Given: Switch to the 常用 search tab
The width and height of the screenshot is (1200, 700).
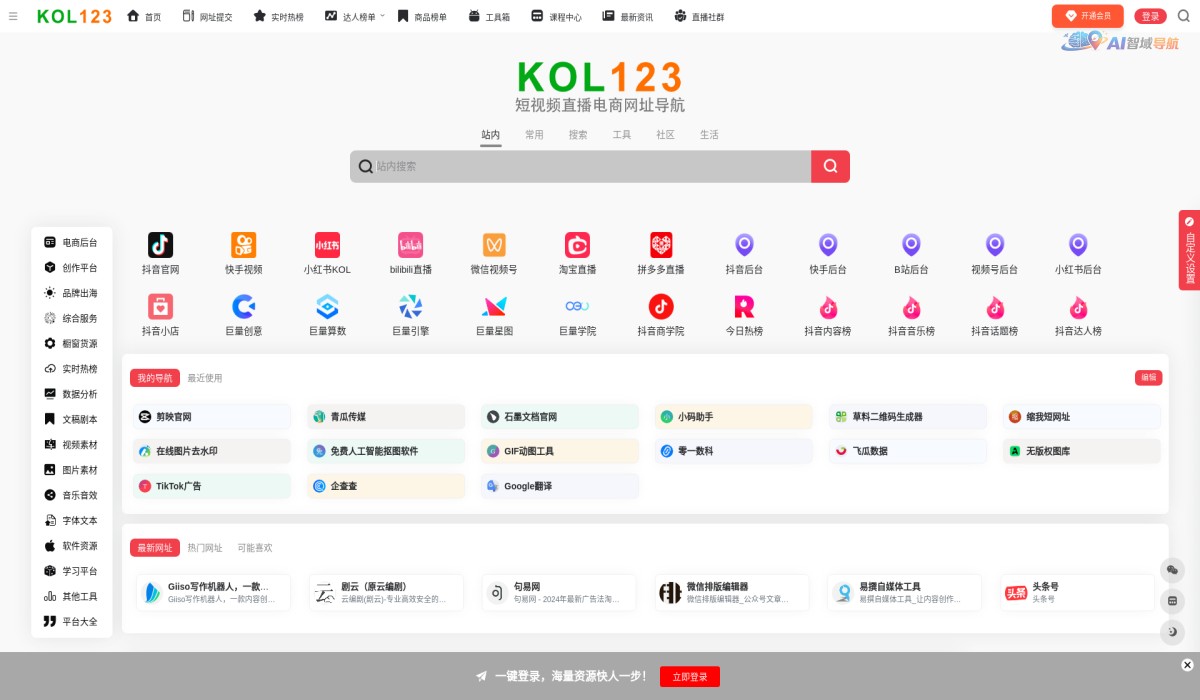Looking at the screenshot, I should 534,134.
